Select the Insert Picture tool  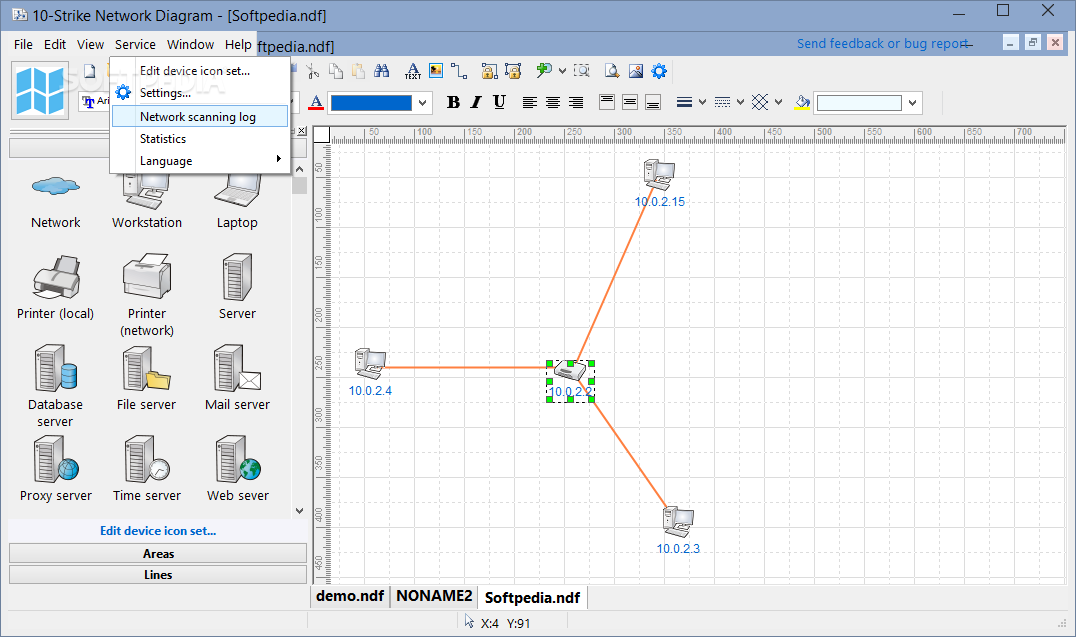[x=436, y=71]
